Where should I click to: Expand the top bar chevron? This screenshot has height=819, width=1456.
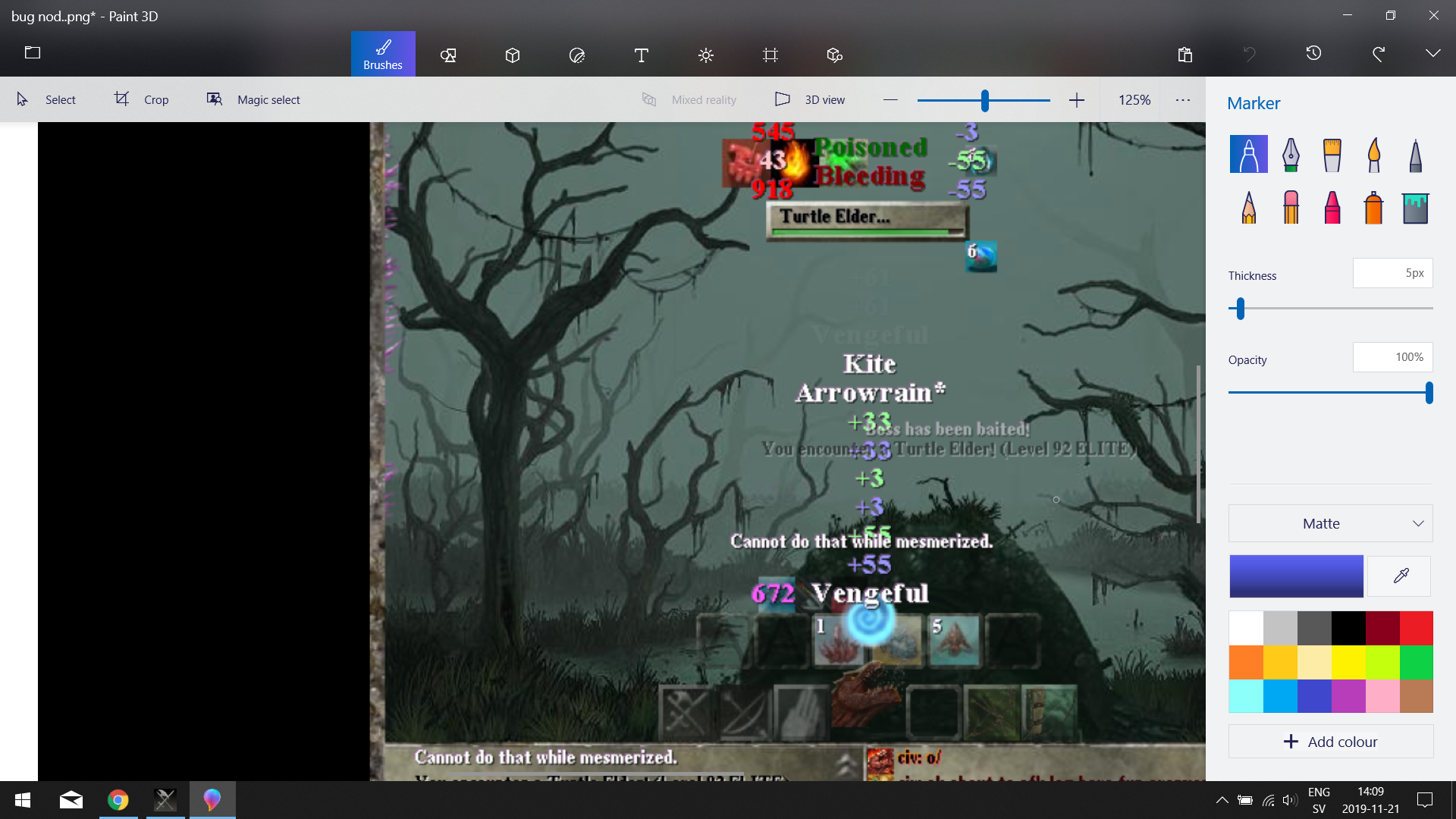click(1433, 53)
